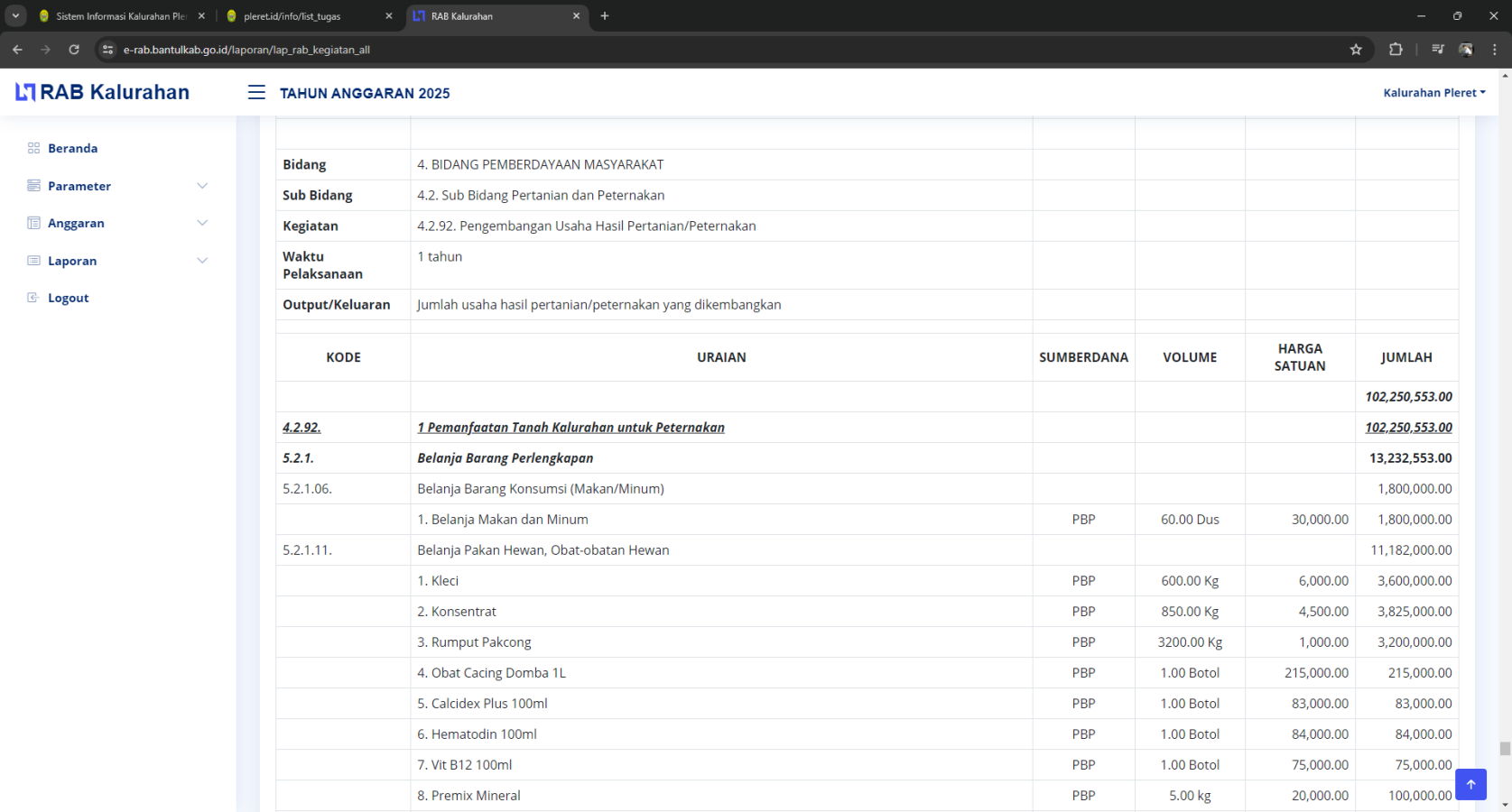Click the Parameter icon in sidebar
The image size is (1512, 812).
(33, 186)
